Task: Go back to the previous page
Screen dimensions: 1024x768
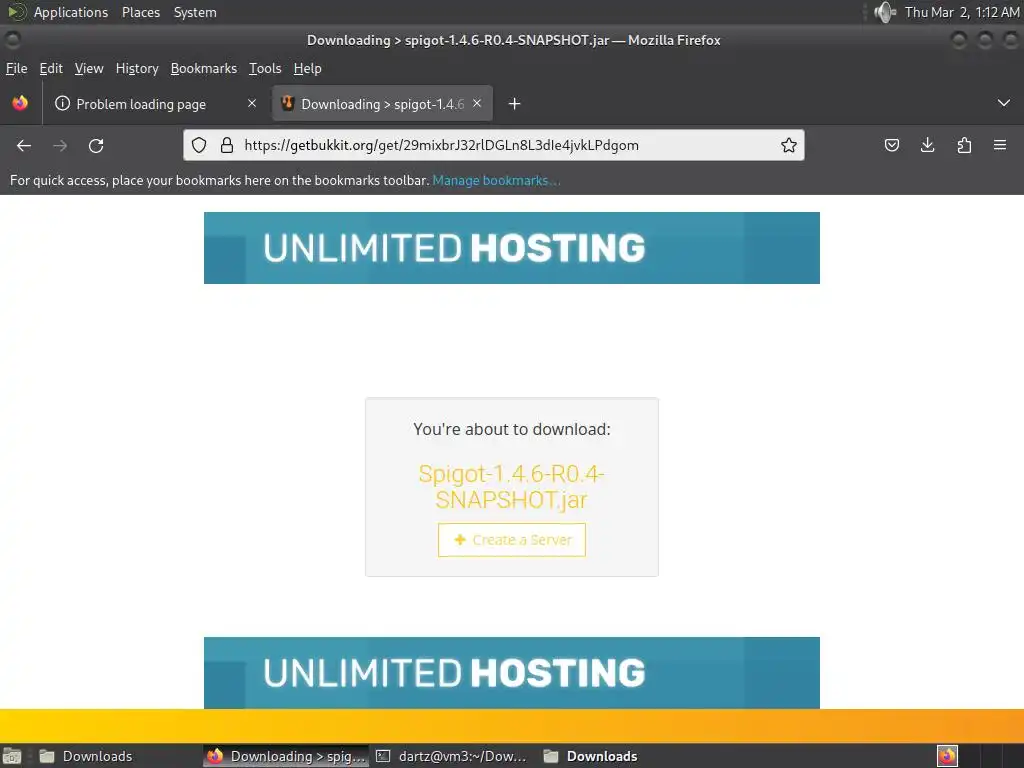Action: (x=24, y=146)
